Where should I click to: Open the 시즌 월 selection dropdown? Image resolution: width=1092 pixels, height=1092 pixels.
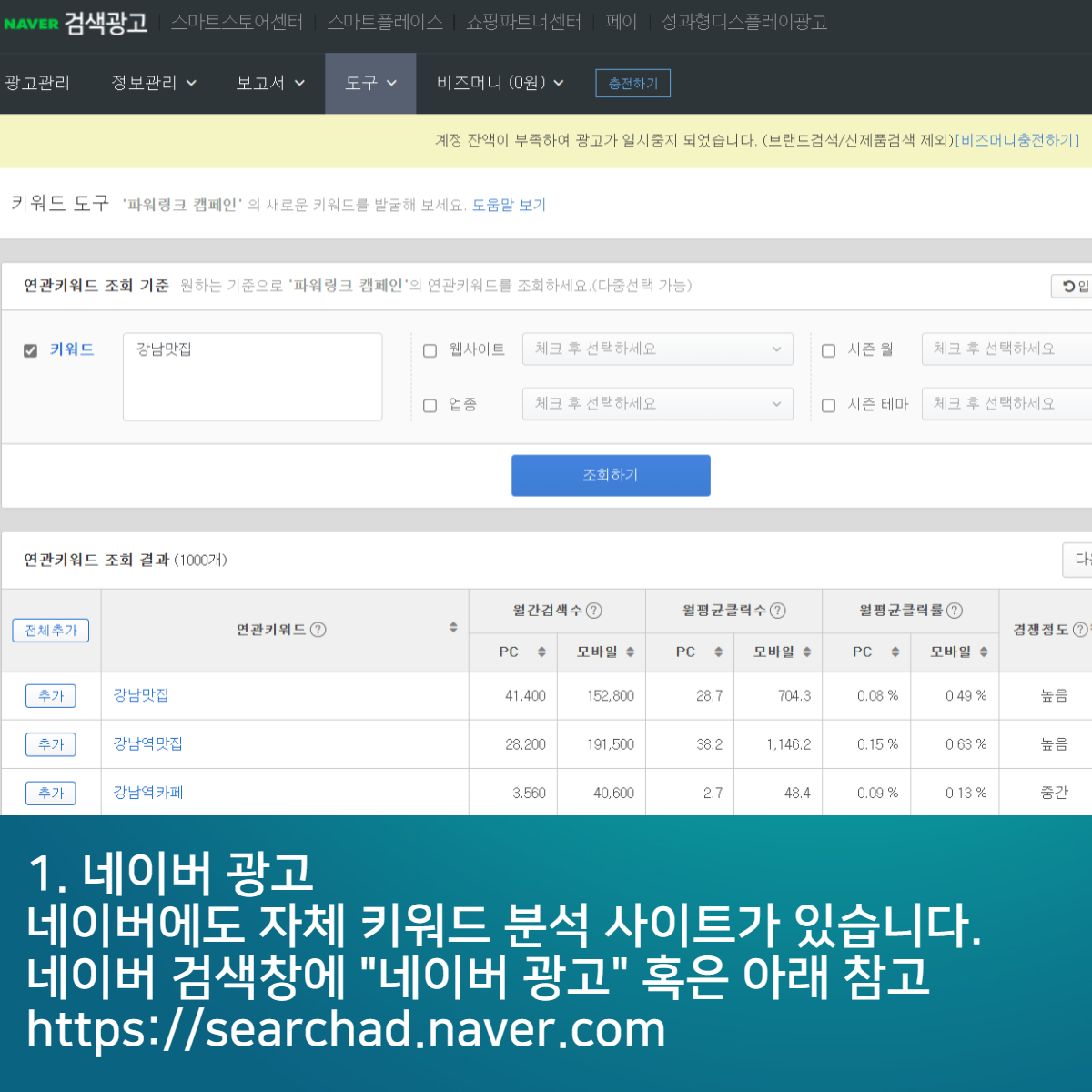(x=1006, y=349)
